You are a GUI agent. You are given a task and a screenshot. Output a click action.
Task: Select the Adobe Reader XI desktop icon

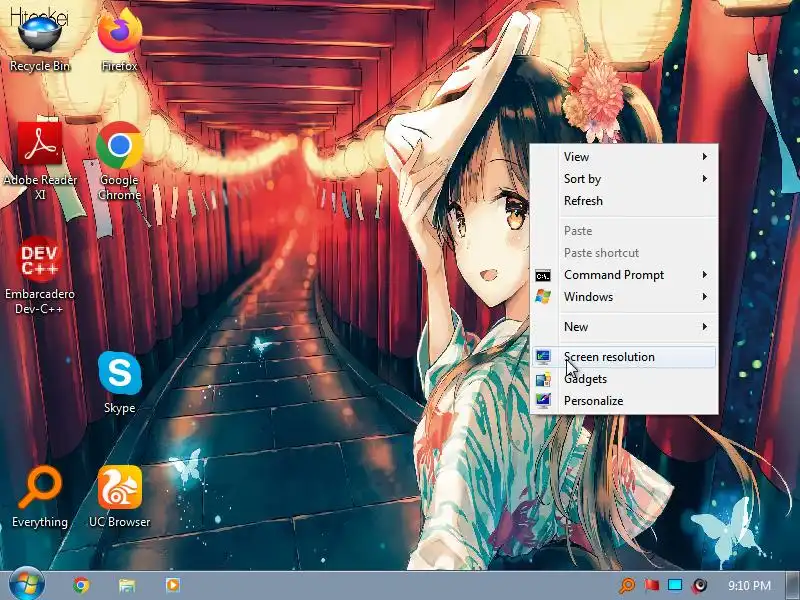tap(40, 160)
